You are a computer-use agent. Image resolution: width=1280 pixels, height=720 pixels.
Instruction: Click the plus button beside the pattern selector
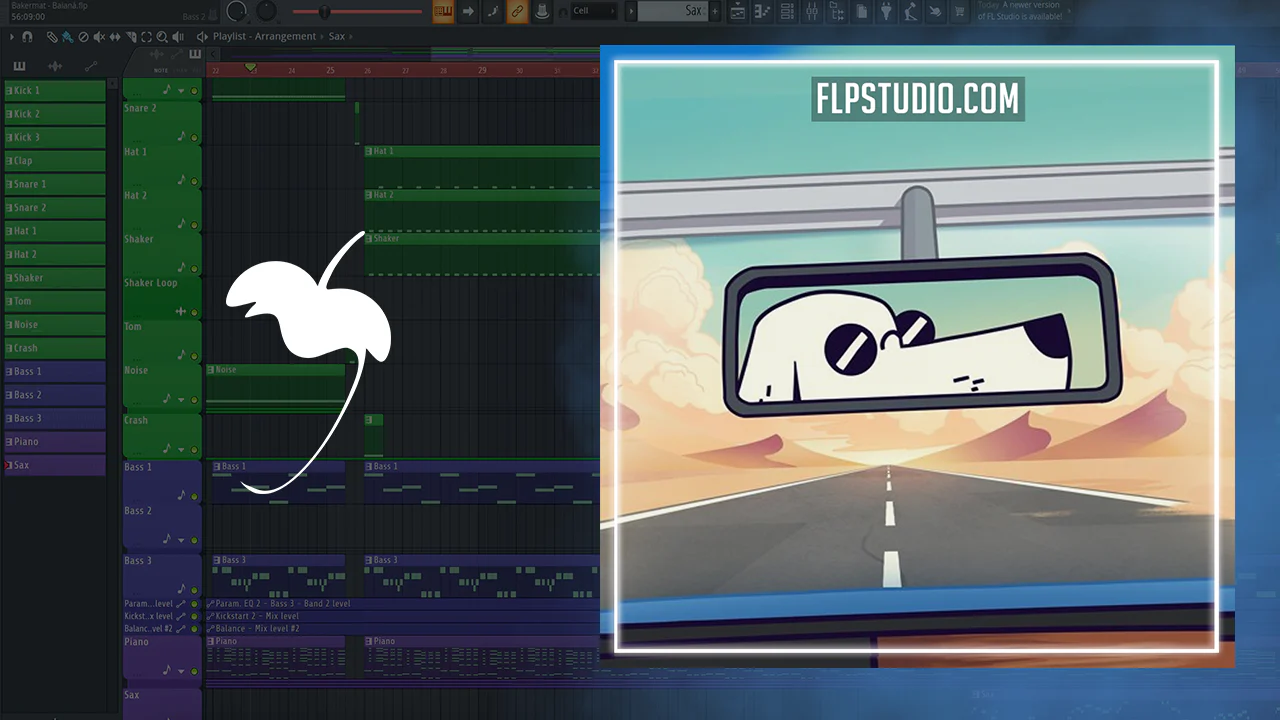pyautogui.click(x=714, y=12)
